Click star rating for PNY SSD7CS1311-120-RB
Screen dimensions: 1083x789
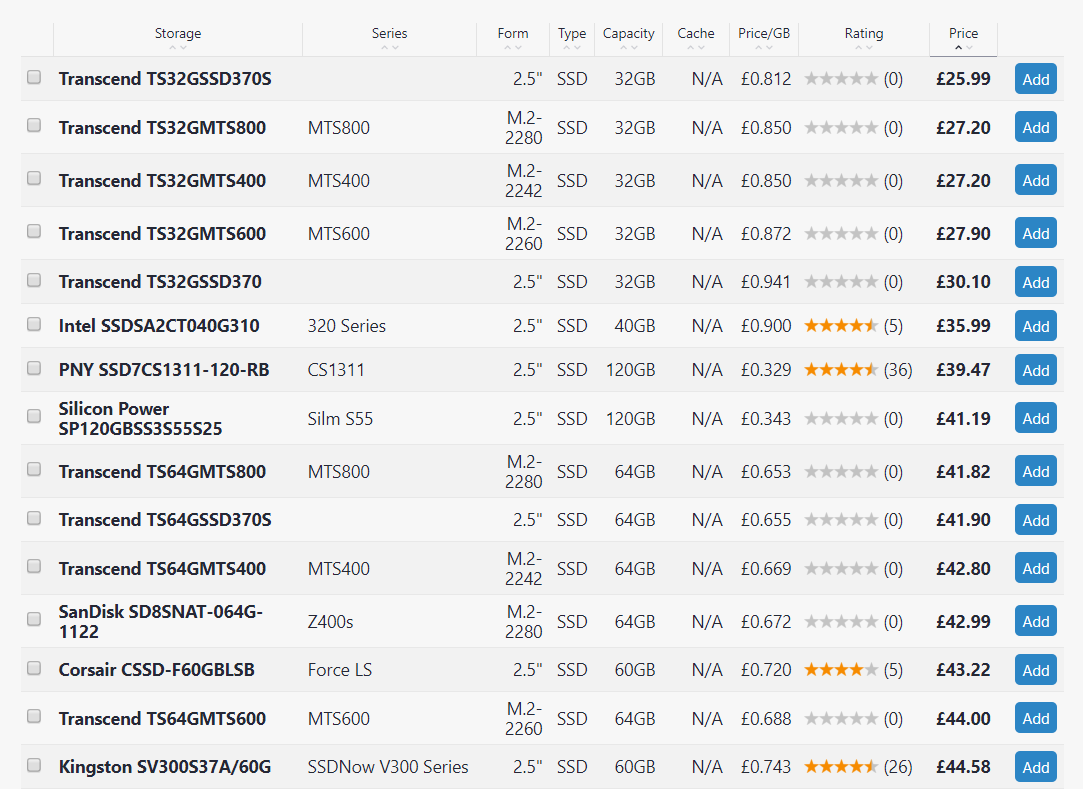[841, 370]
